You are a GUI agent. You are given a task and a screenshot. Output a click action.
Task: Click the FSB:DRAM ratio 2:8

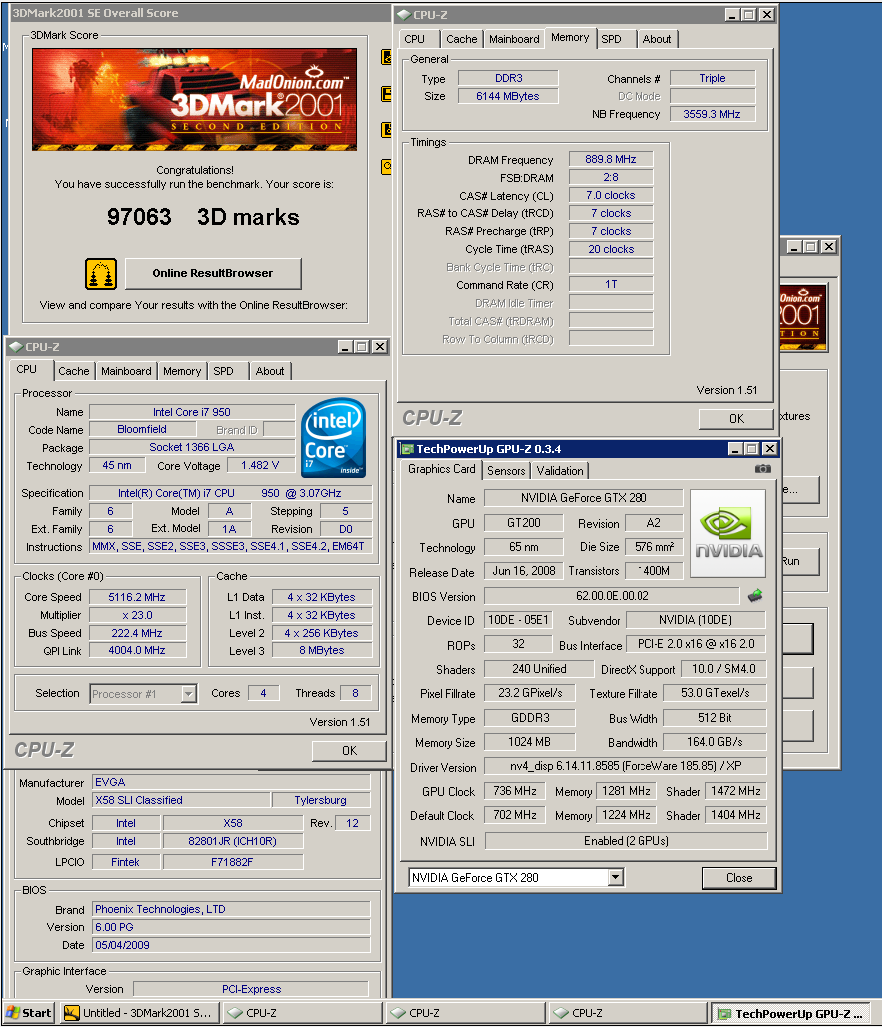611,177
